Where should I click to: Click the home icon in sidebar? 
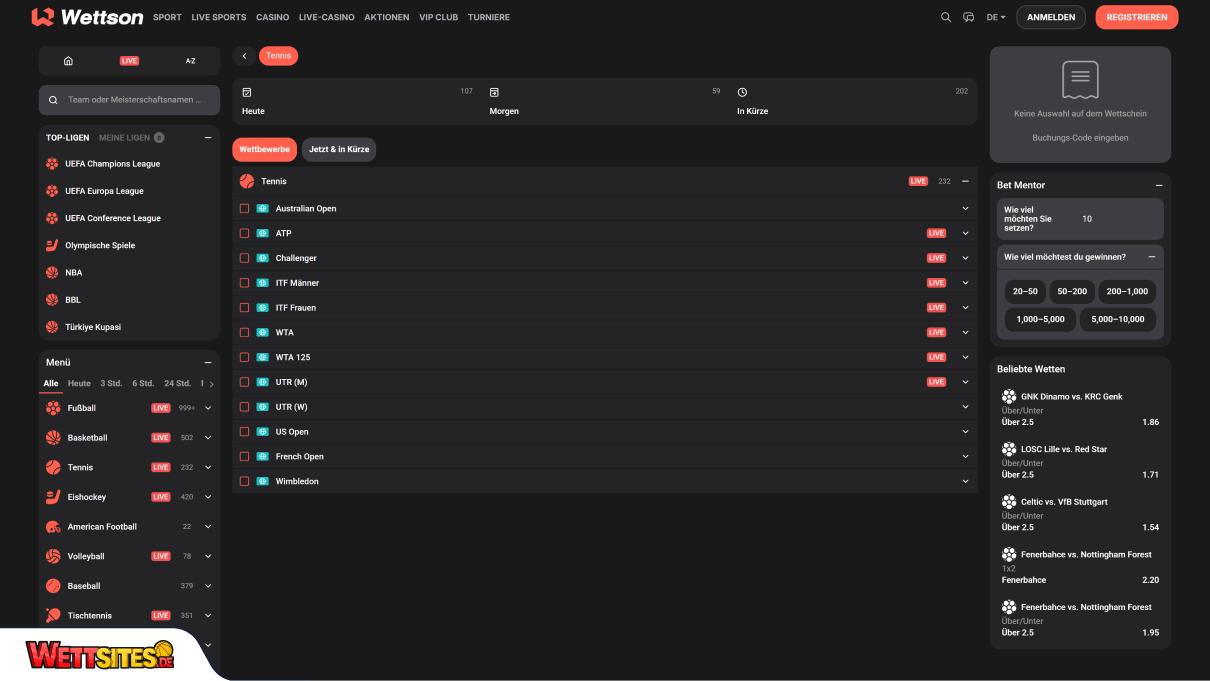pyautogui.click(x=68, y=61)
